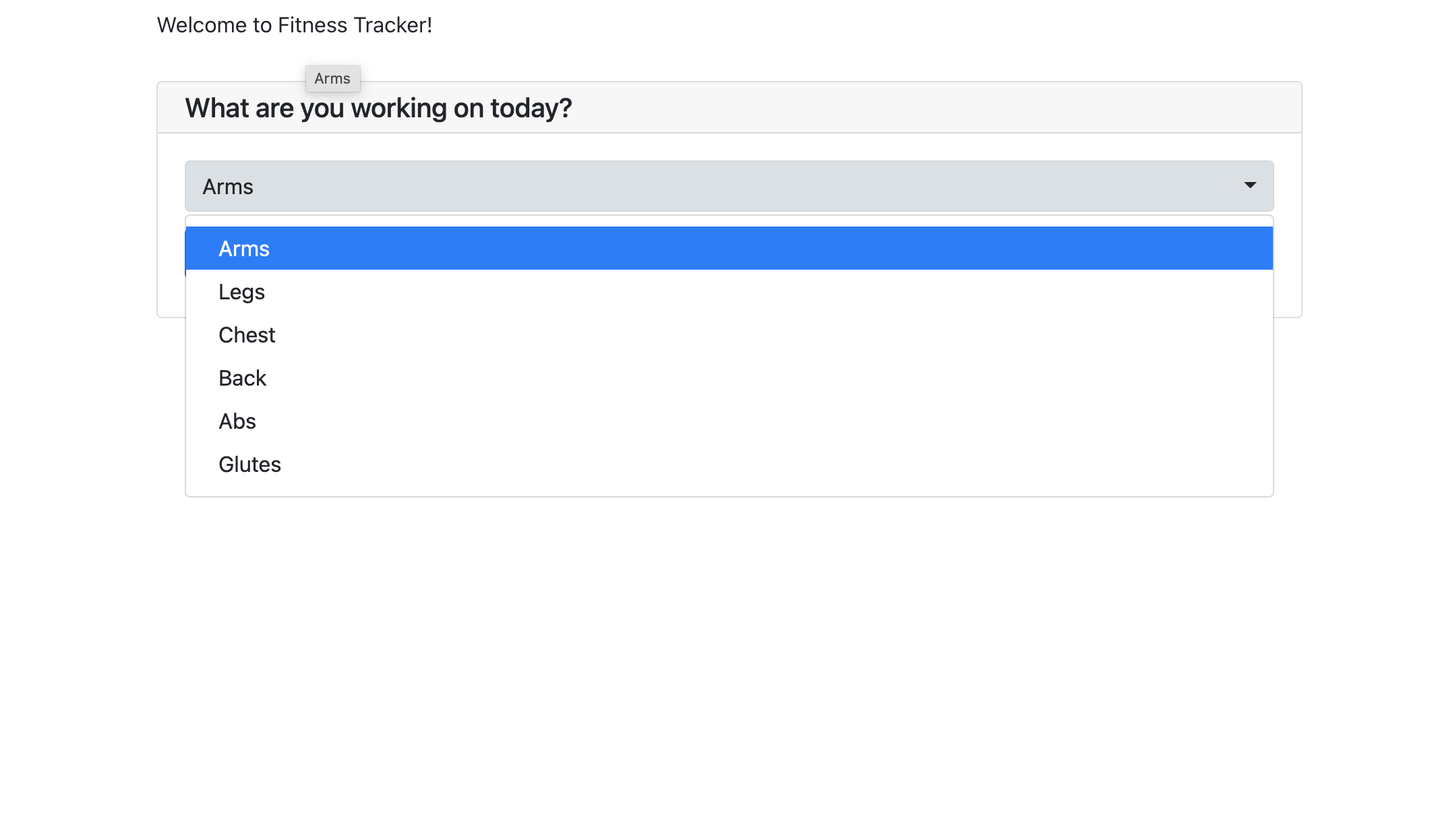Pick Chest in the open dropdown
The height and width of the screenshot is (840, 1455).
(x=729, y=334)
